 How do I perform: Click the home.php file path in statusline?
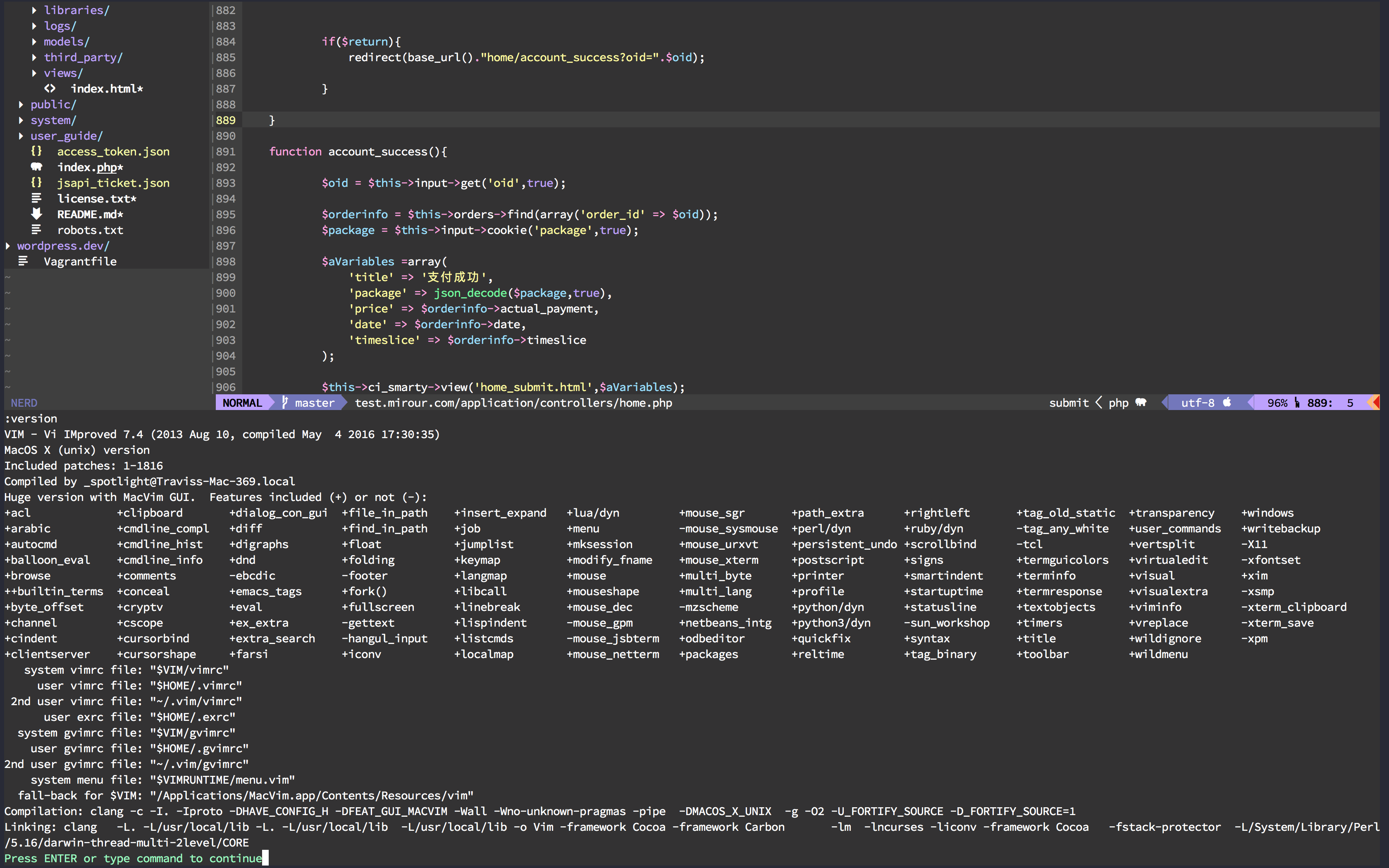[x=513, y=403]
